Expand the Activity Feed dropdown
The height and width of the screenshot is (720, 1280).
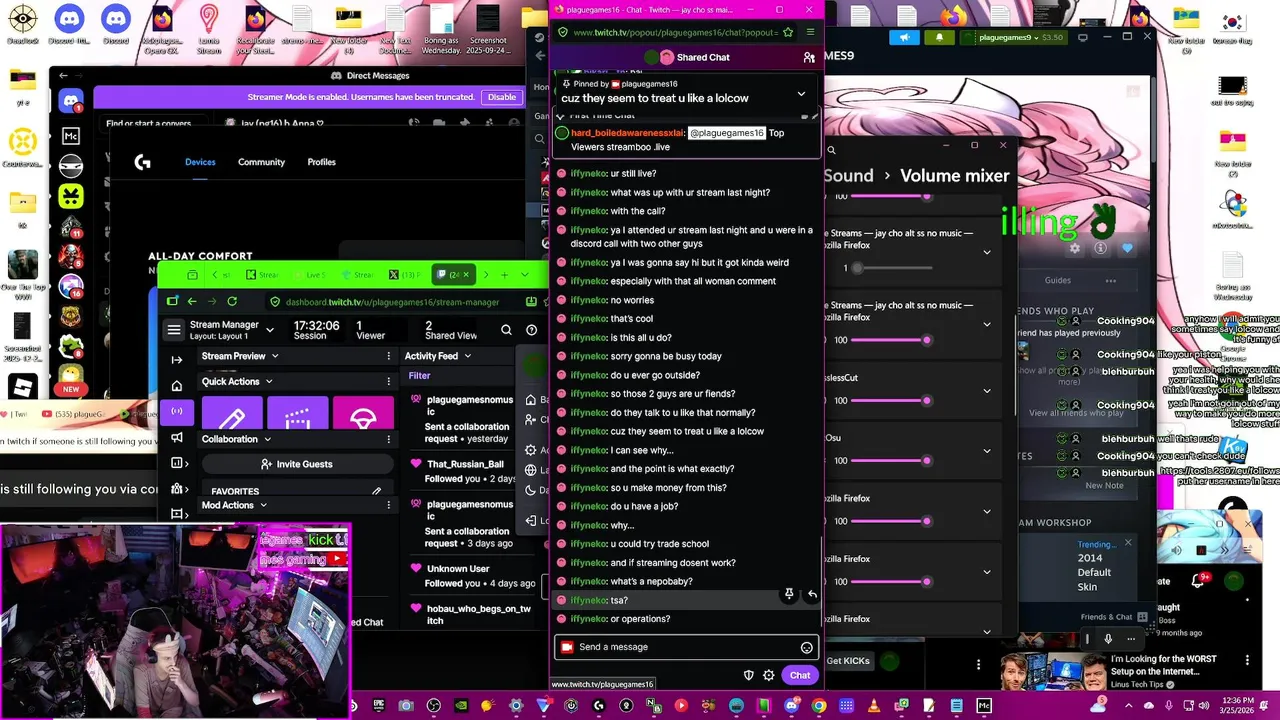(x=467, y=356)
